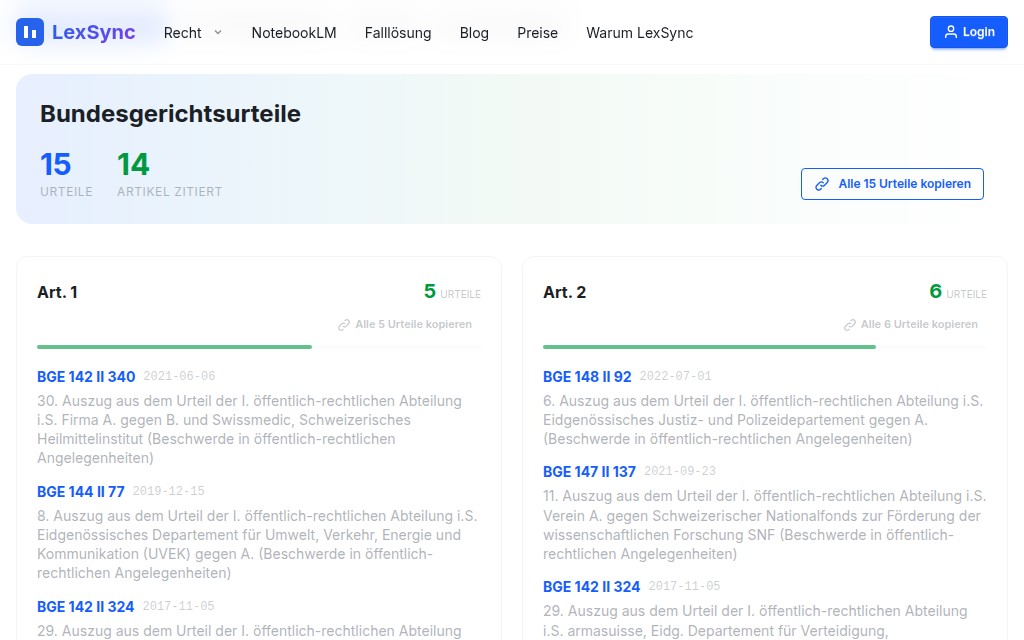Click the Art. 2 green progress bar
The image size is (1024, 640).
(x=709, y=347)
